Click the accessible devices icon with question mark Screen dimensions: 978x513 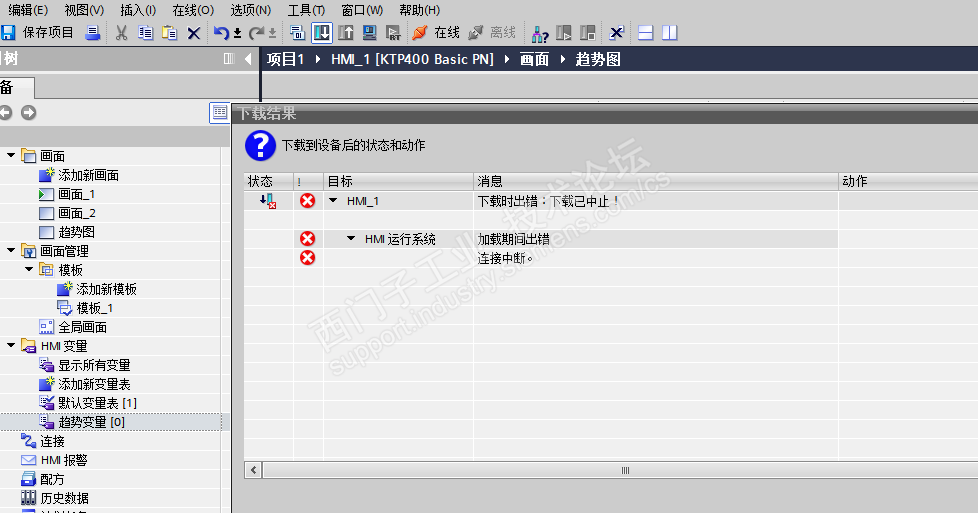point(540,33)
